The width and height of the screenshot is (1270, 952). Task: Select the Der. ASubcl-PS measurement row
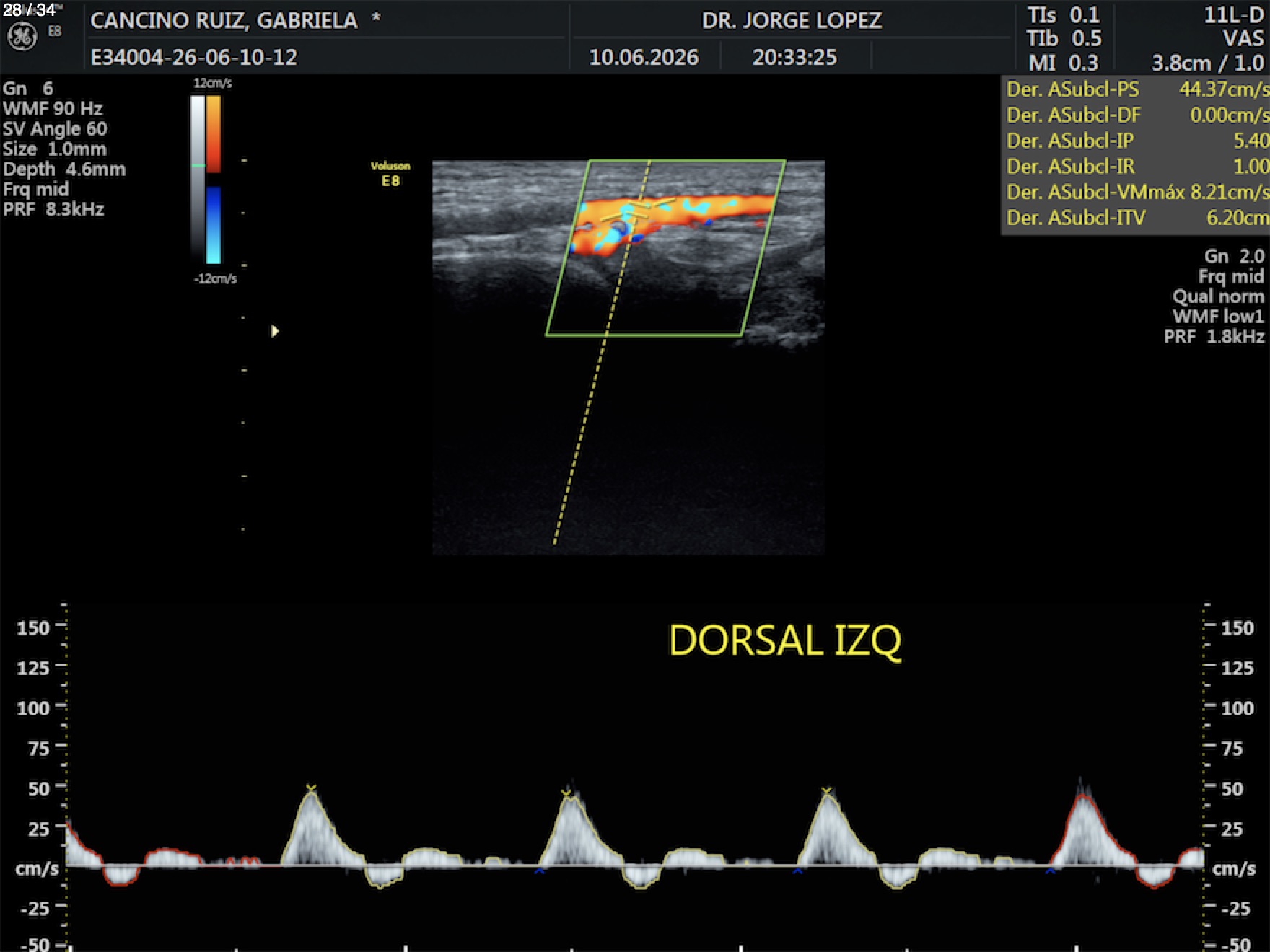[1137, 89]
